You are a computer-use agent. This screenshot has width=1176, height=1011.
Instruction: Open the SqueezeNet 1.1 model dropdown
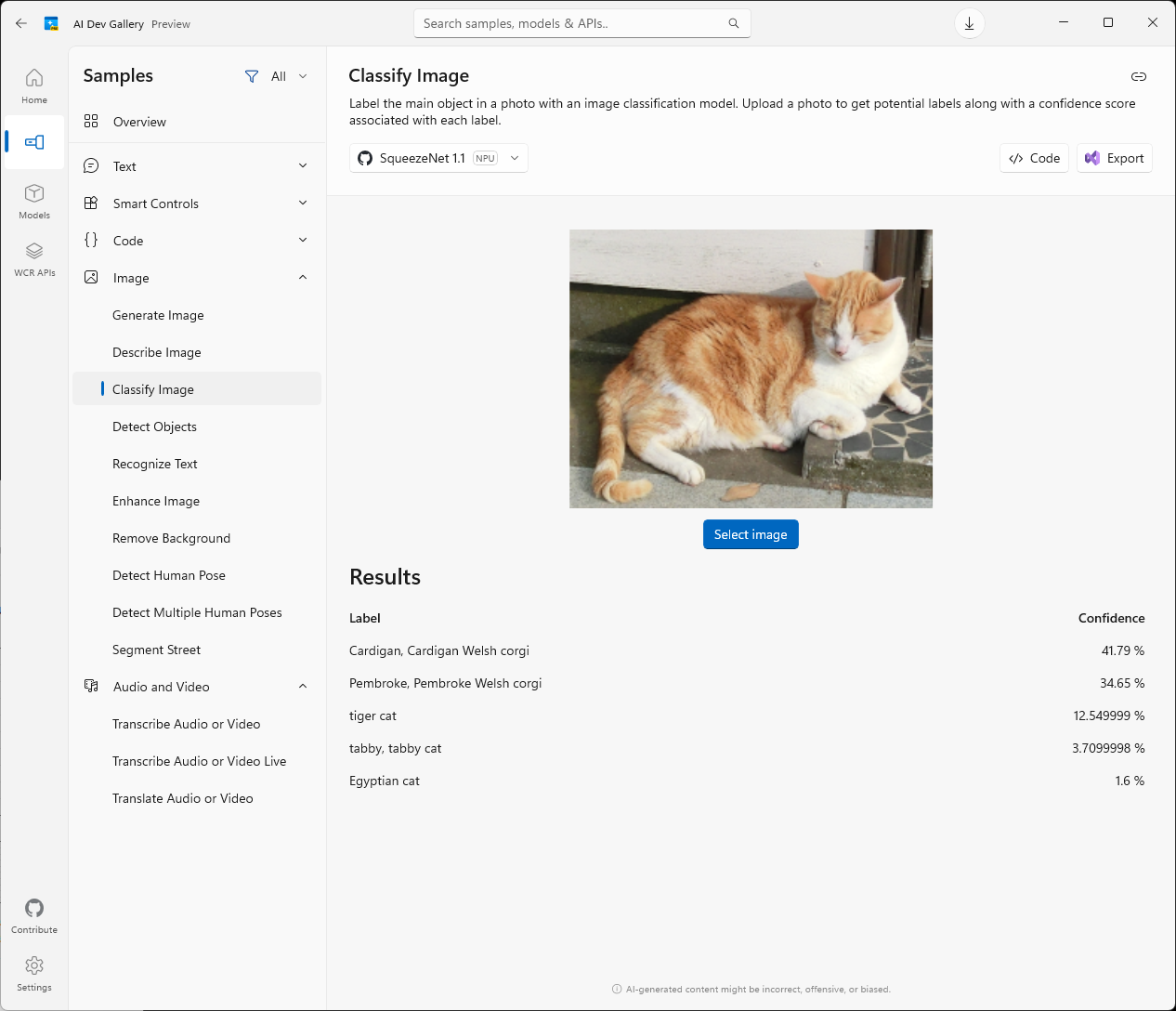pyautogui.click(x=515, y=158)
